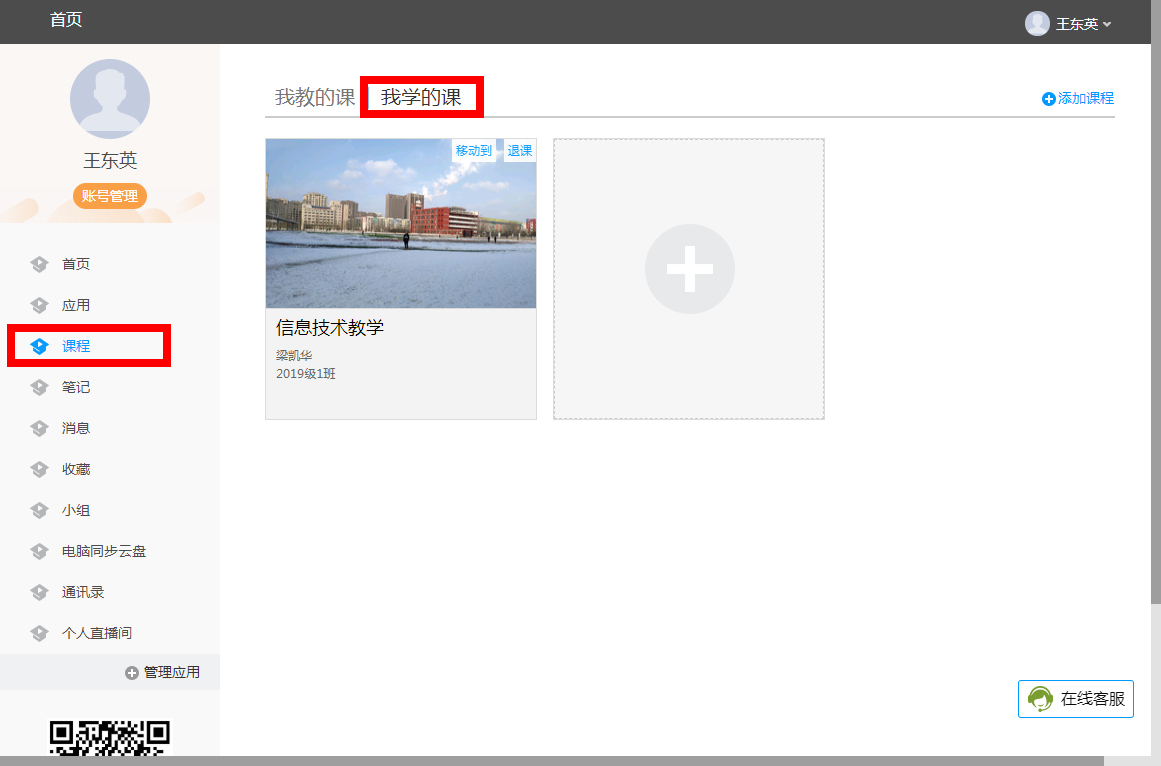Click the 信息技术教学 course title
The image size is (1161, 766).
pos(330,328)
